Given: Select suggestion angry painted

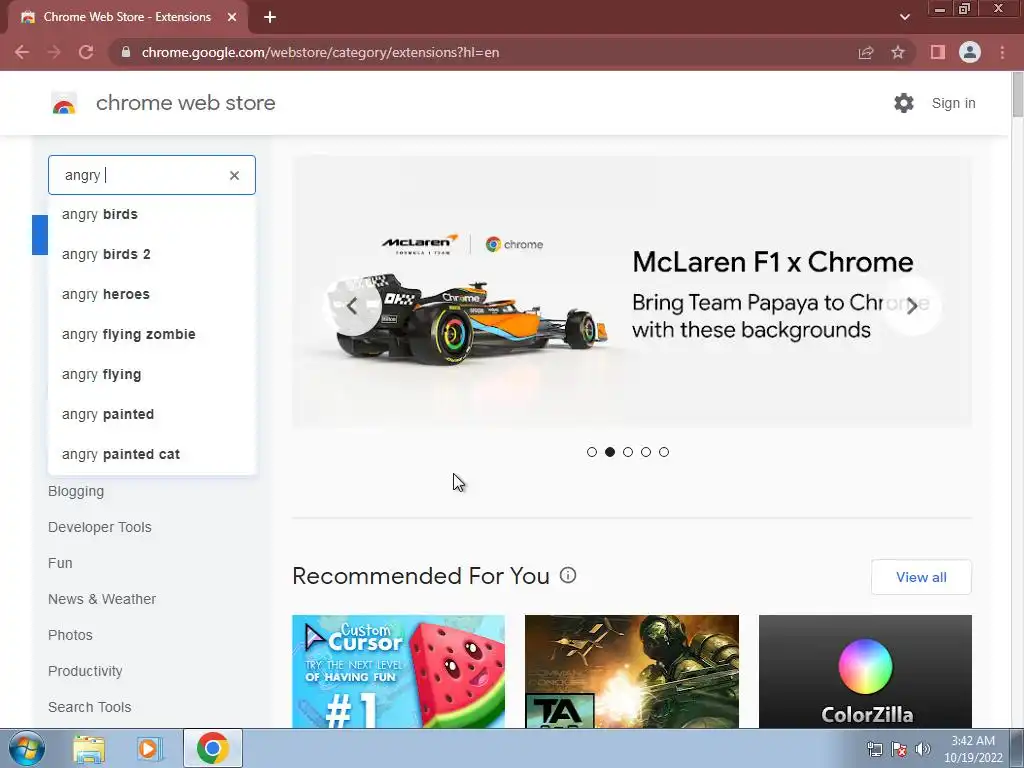Looking at the screenshot, I should 152,414.
